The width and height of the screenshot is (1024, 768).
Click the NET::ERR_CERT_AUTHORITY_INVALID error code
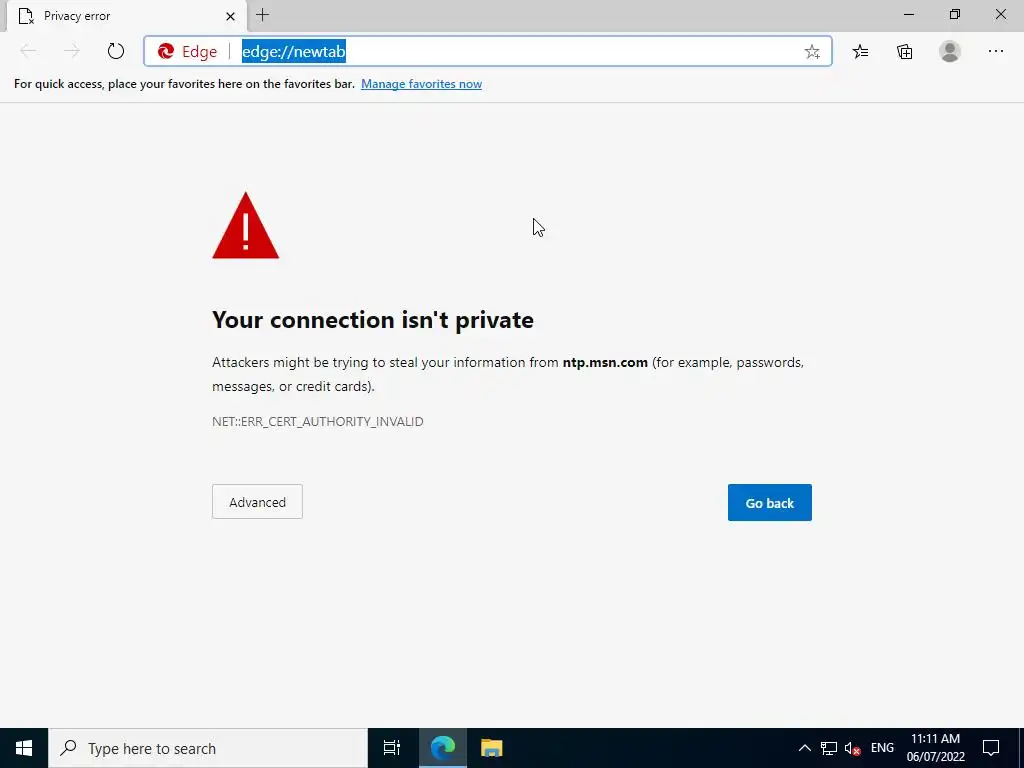click(317, 421)
